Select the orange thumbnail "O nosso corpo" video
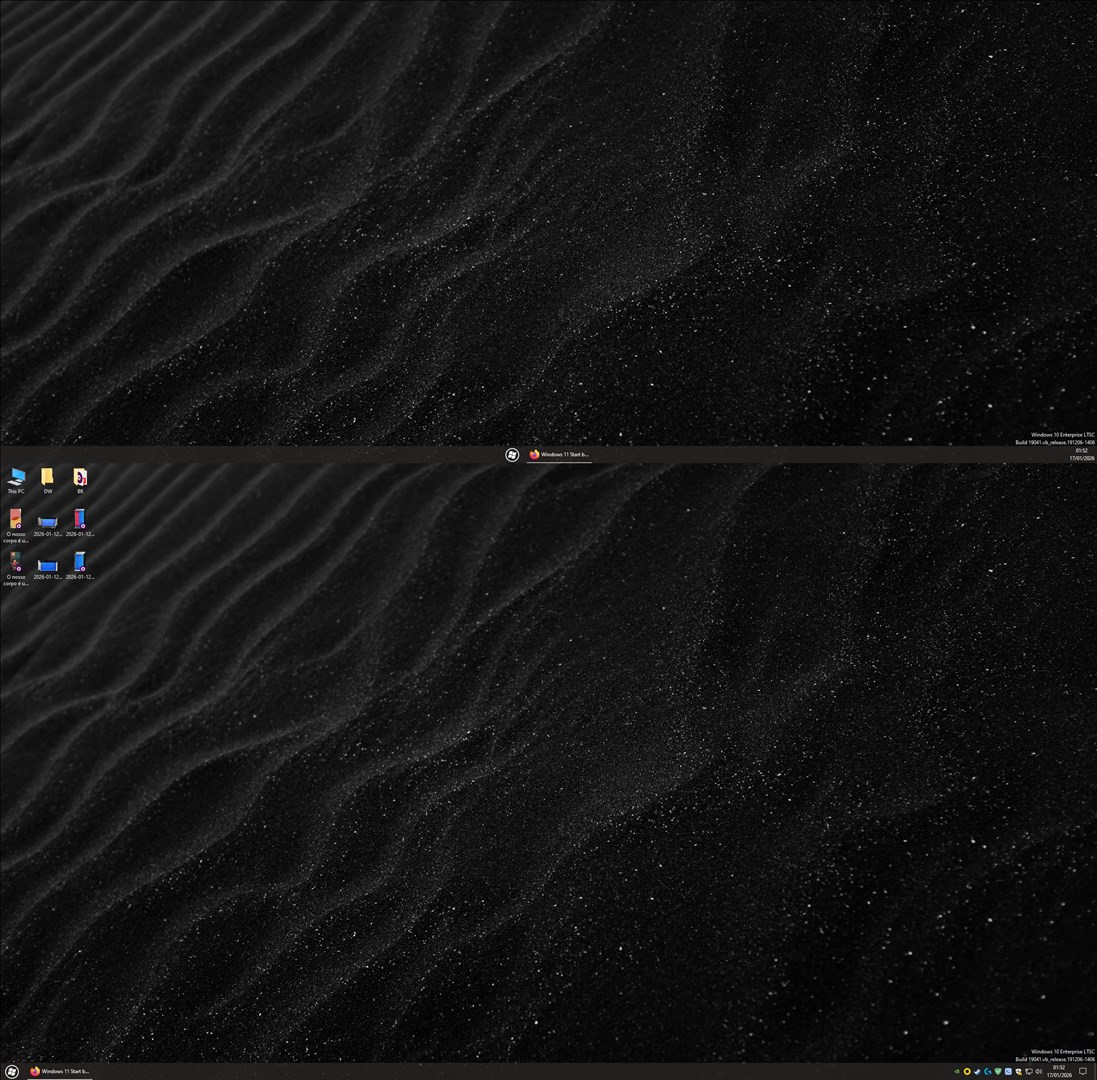1097x1080 pixels. pyautogui.click(x=16, y=521)
